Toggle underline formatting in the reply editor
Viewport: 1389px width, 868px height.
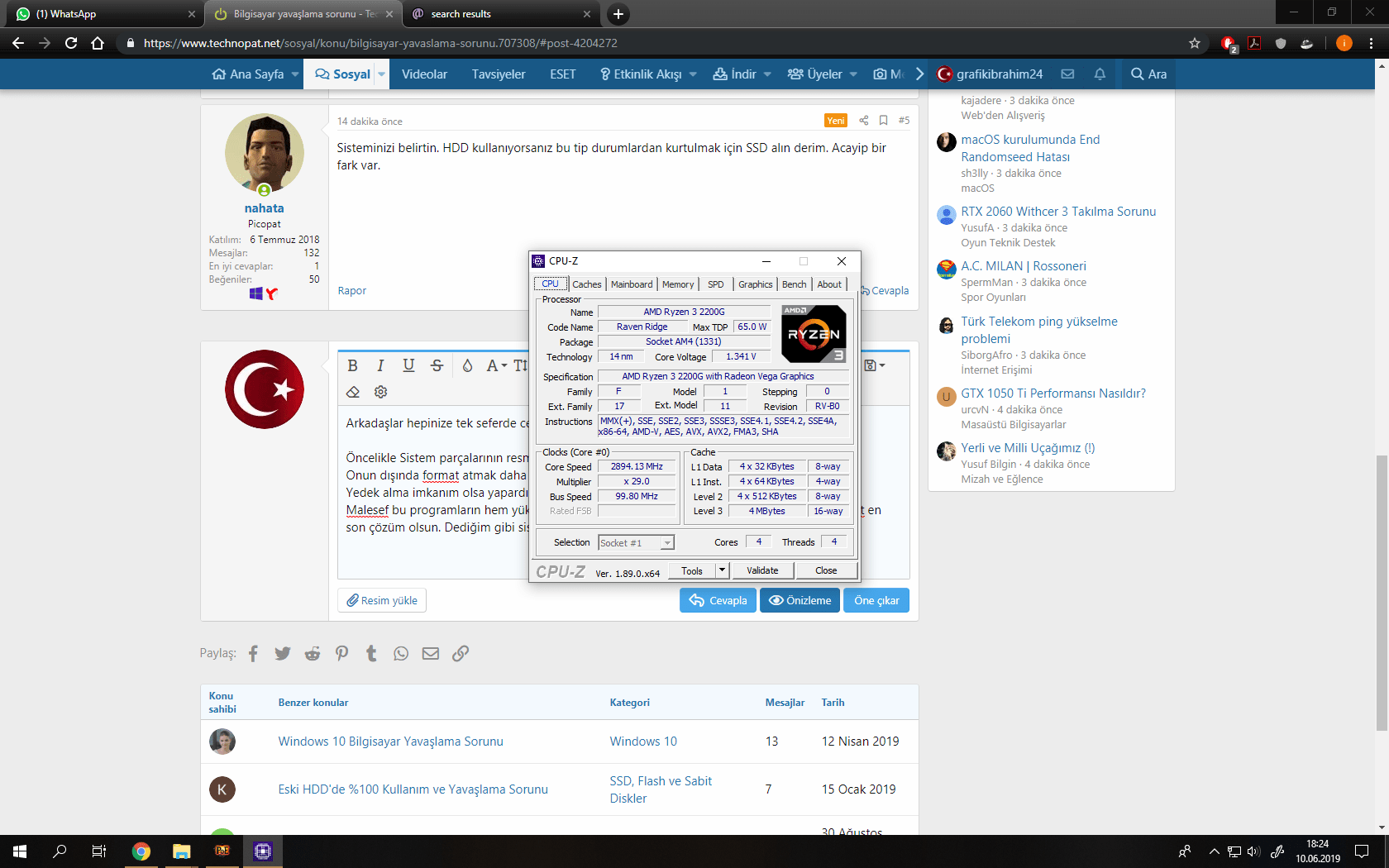(408, 365)
